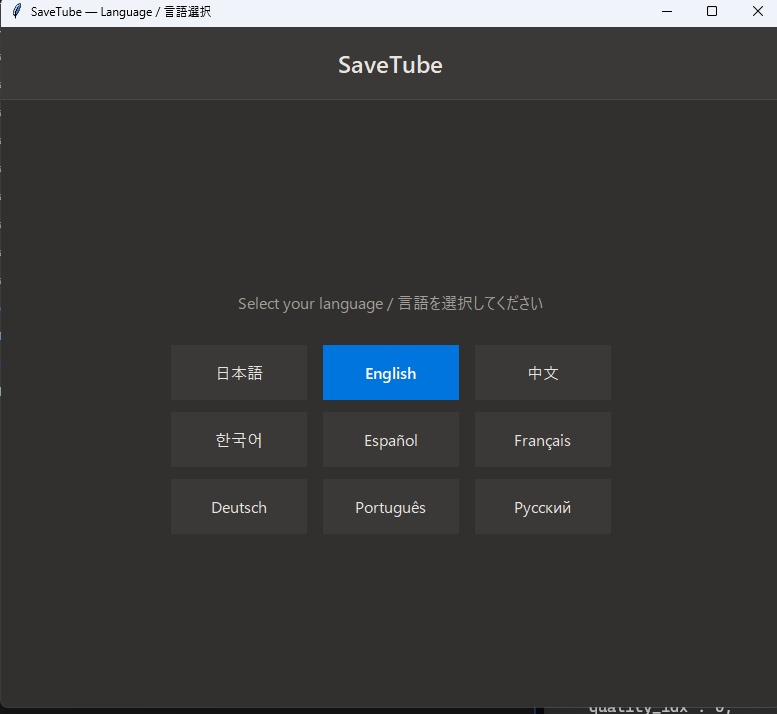Pick 中文 as the language
Image resolution: width=777 pixels, height=714 pixels.
[543, 373]
